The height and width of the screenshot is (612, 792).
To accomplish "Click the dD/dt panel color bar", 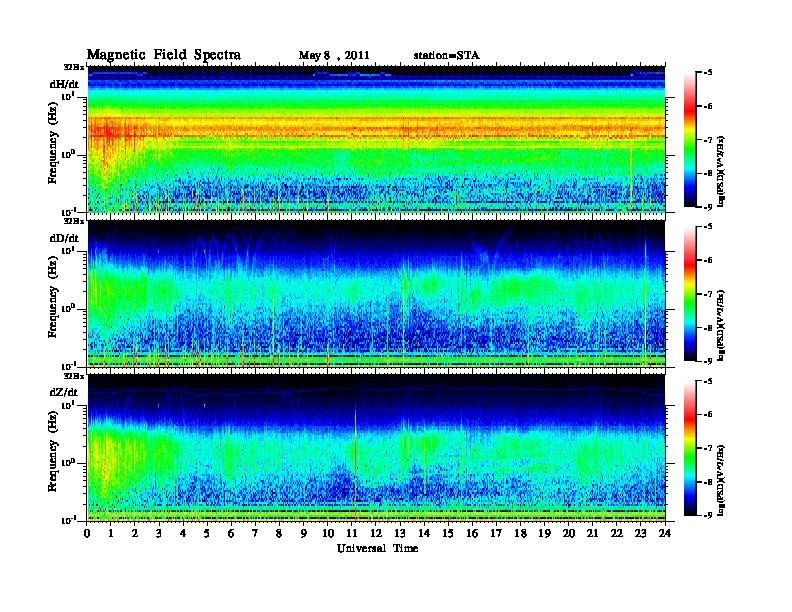I will 690,294.
